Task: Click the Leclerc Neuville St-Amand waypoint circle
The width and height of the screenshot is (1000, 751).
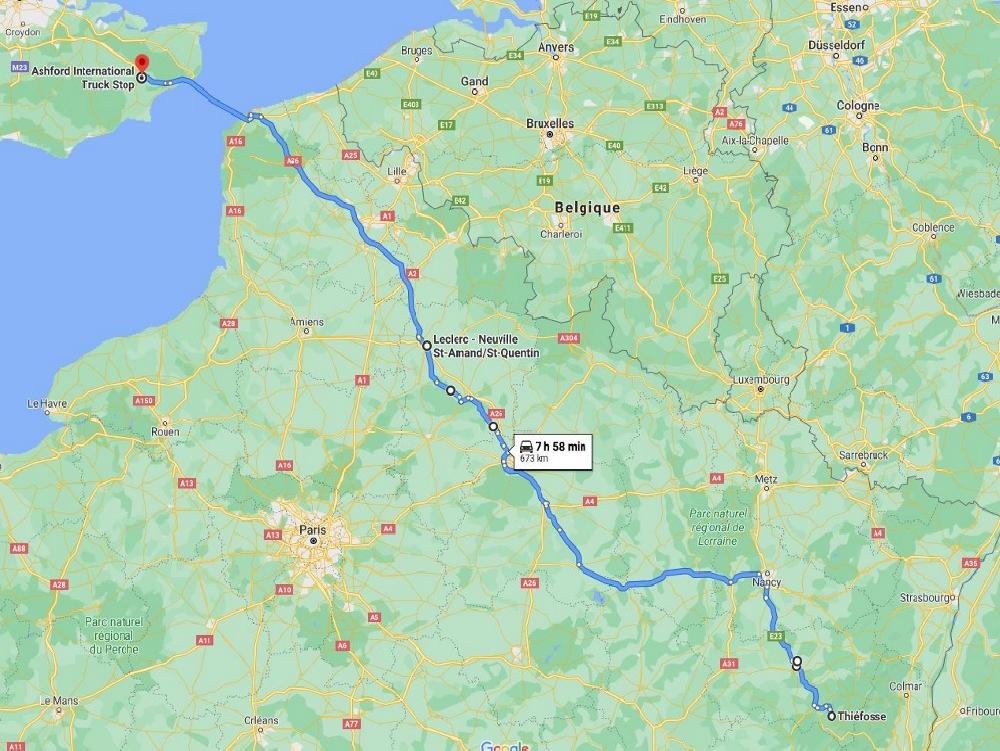Action: 427,345
